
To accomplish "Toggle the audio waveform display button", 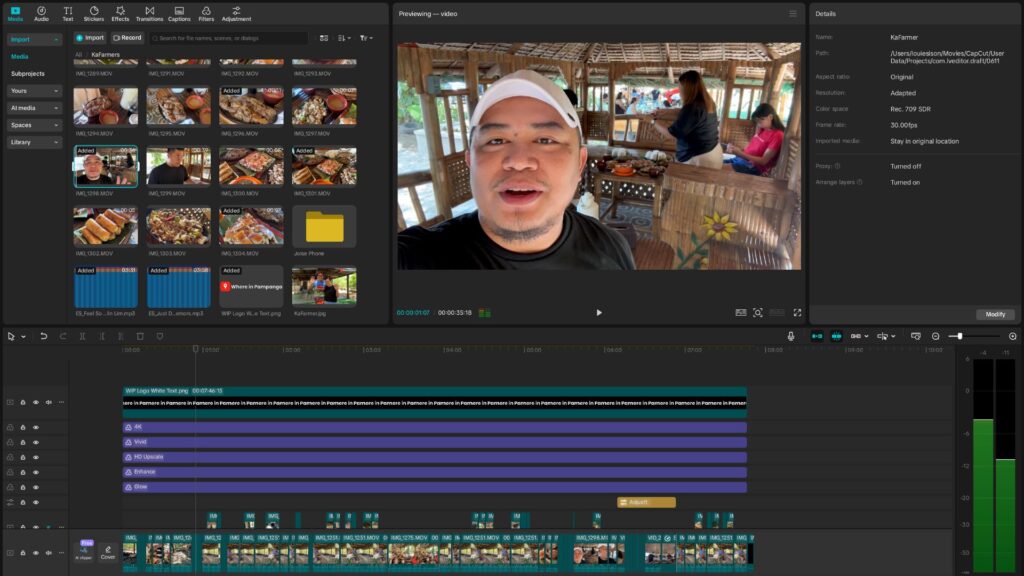I will [837, 336].
